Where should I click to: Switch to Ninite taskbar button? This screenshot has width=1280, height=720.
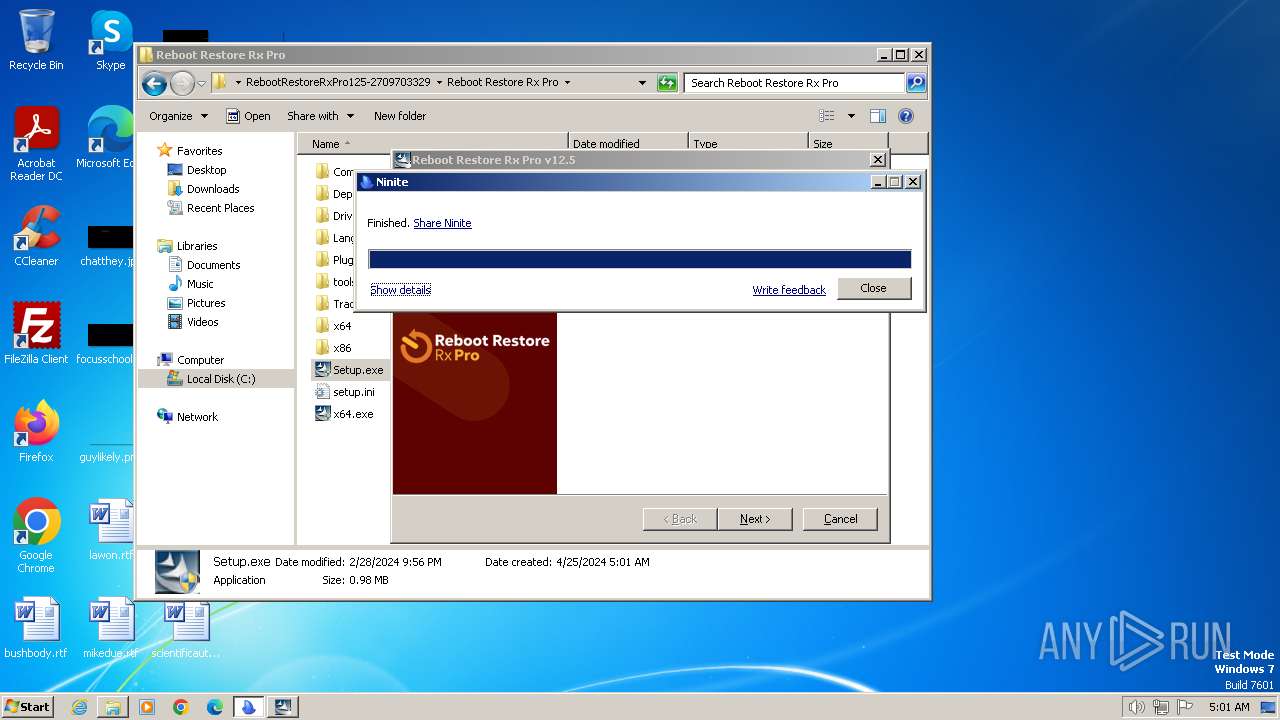click(x=249, y=707)
